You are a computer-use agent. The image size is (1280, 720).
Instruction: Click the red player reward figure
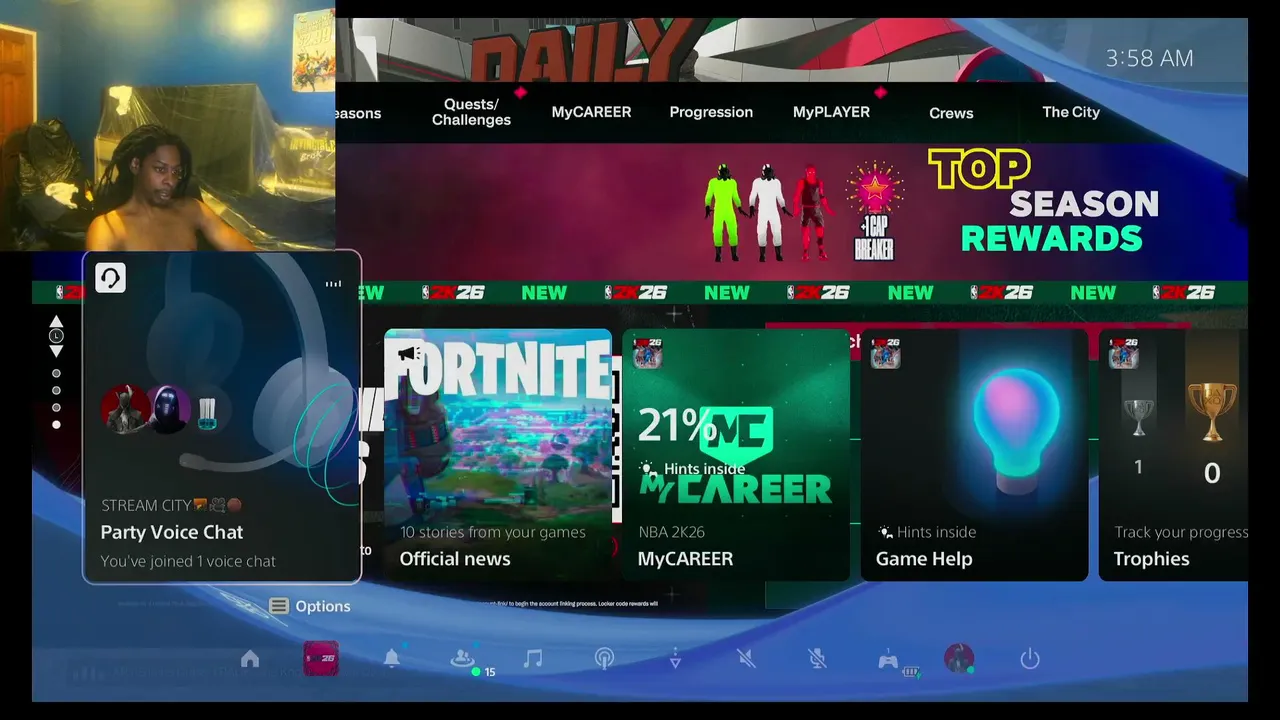pyautogui.click(x=812, y=211)
